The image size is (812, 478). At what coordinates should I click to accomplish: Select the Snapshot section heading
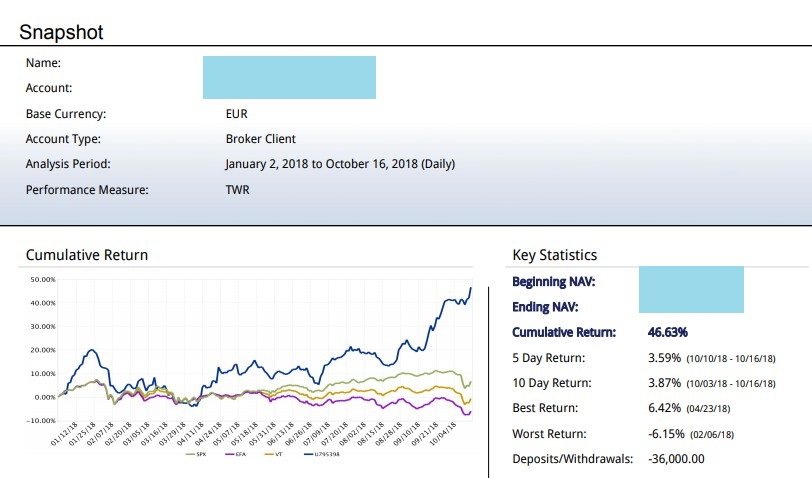point(61,33)
